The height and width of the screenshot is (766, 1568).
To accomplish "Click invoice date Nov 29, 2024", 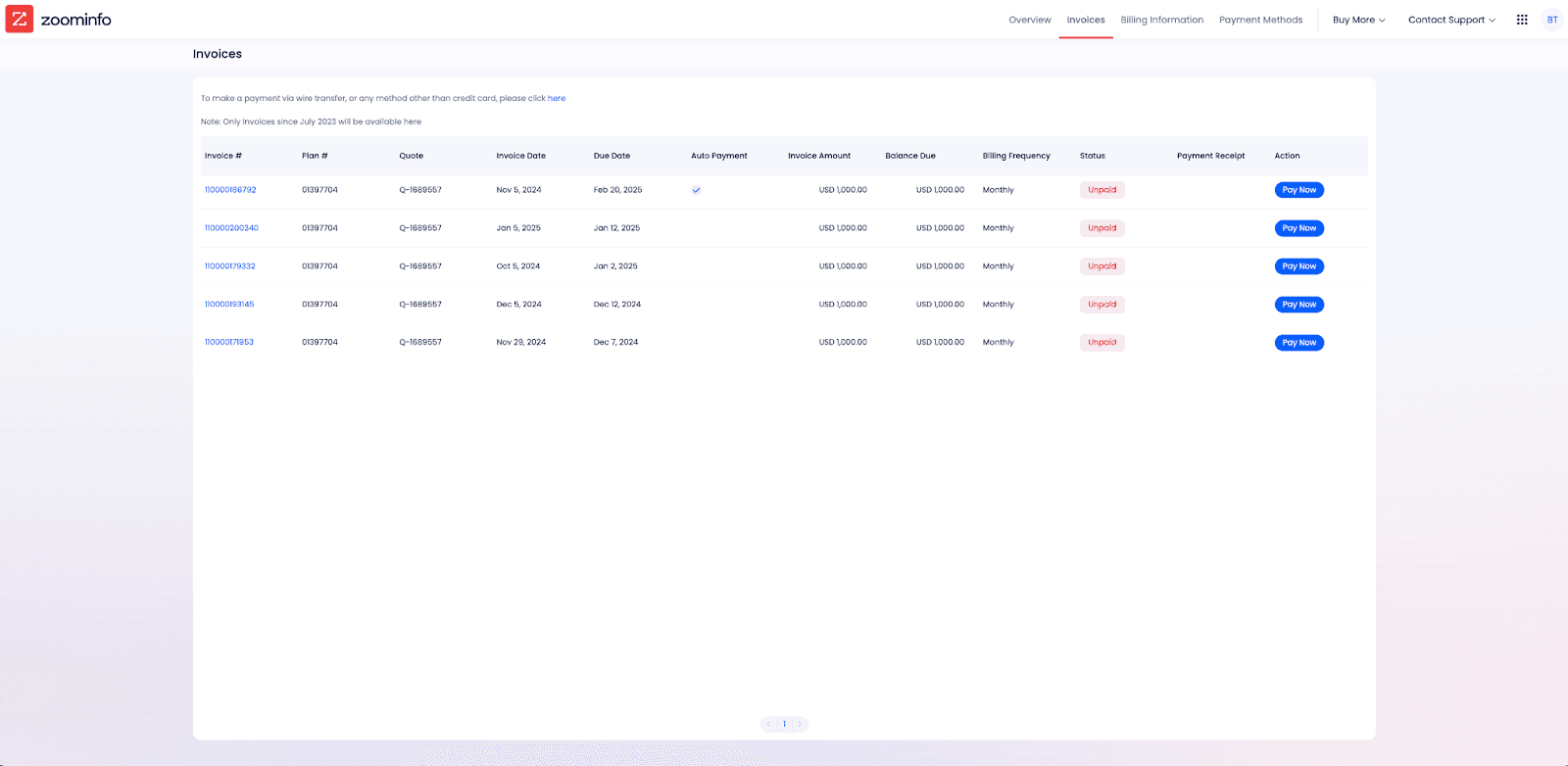I will (x=521, y=343).
